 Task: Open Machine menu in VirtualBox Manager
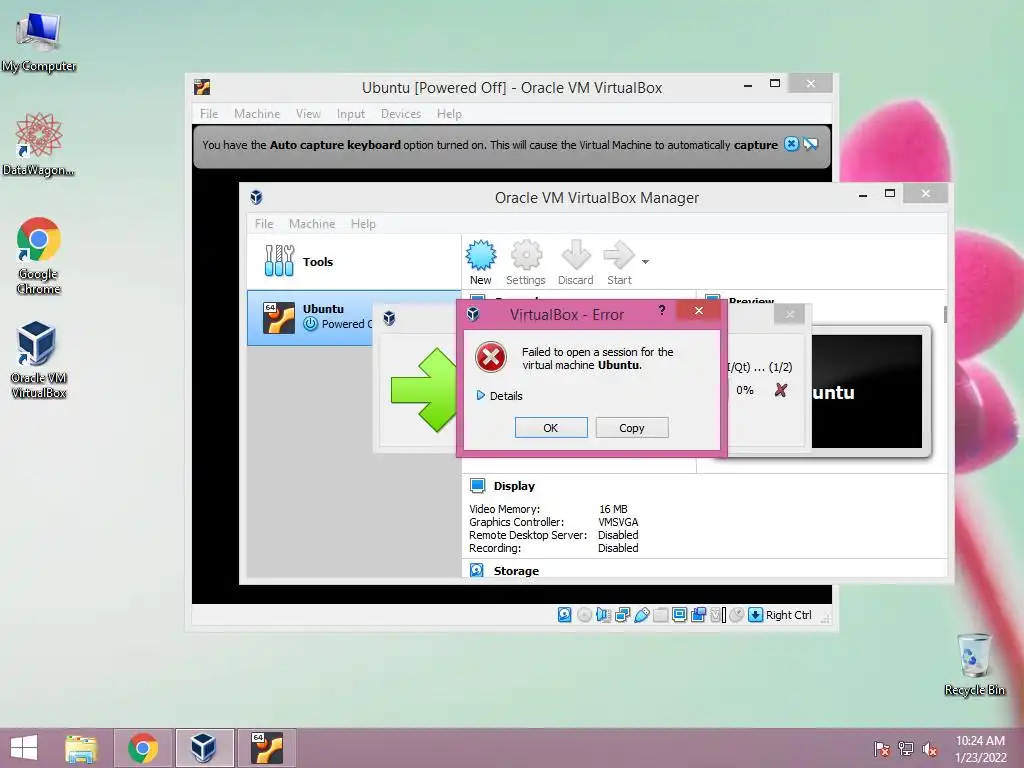pyautogui.click(x=312, y=223)
